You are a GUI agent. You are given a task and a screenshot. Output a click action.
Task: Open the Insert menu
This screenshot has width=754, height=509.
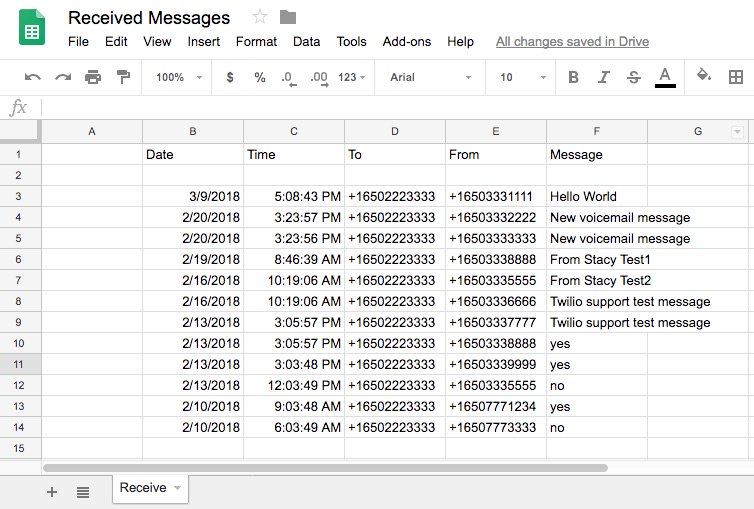203,42
